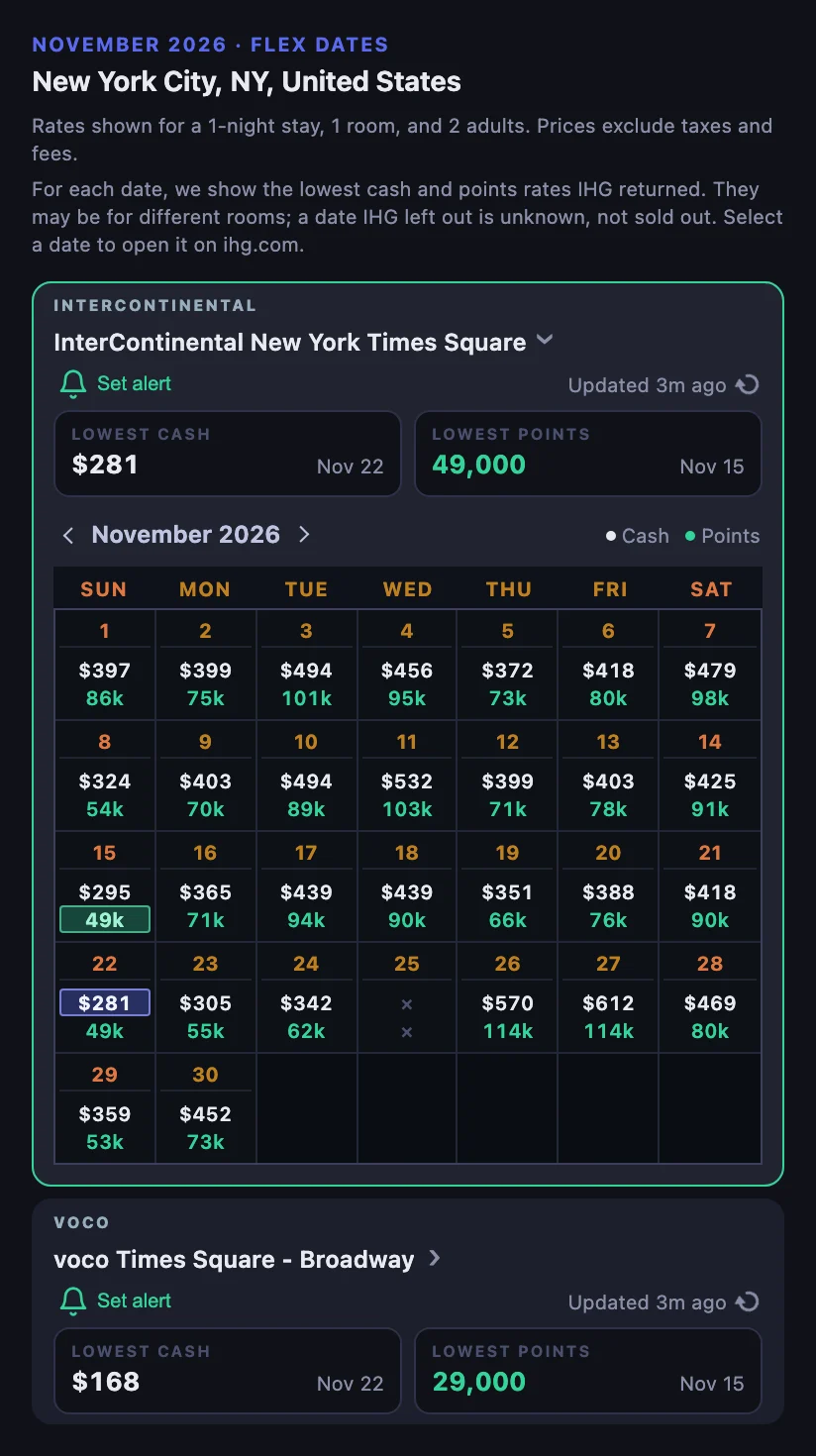Select November 8 with $324 rate
Screen dimensions: 816x1456
pyautogui.click(x=105, y=776)
